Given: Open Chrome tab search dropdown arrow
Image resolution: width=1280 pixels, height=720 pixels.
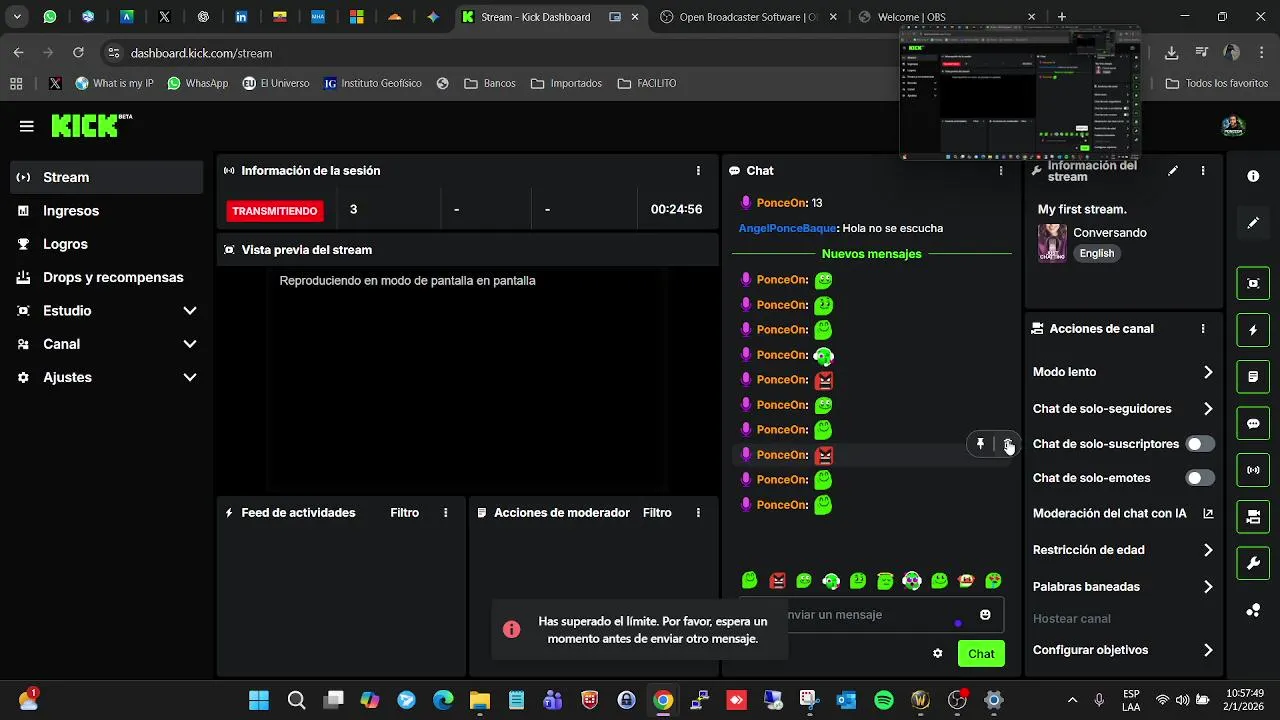Looking at the screenshot, I should point(17,17).
